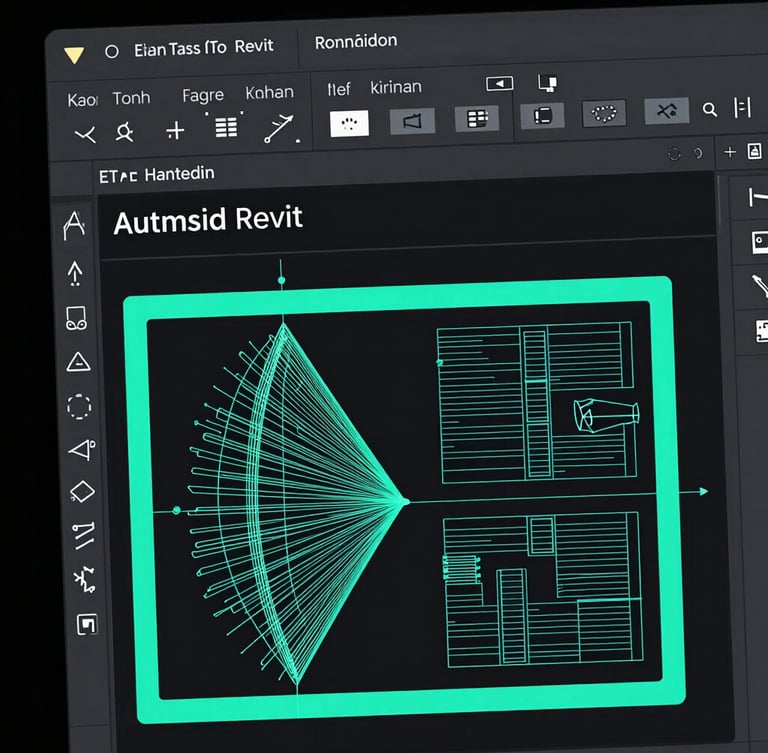Select the letter A text tool
768x753 pixels.
pyautogui.click(x=74, y=226)
